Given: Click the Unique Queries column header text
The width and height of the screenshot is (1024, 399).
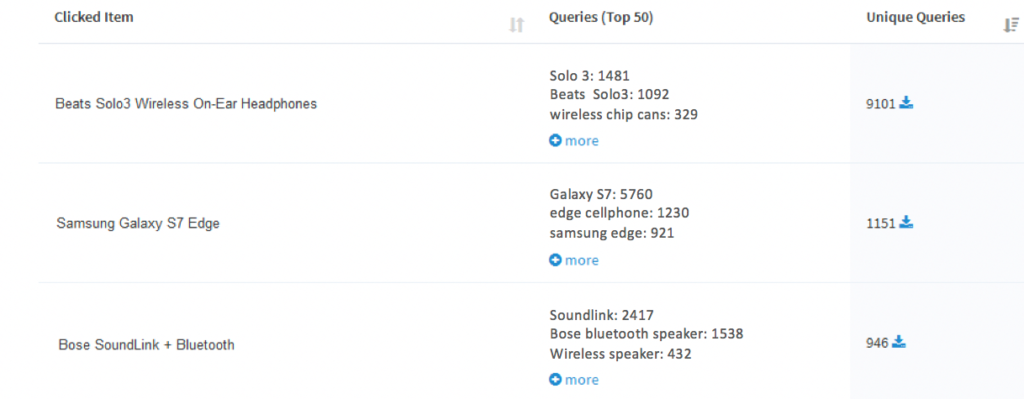Looking at the screenshot, I should coord(916,18).
